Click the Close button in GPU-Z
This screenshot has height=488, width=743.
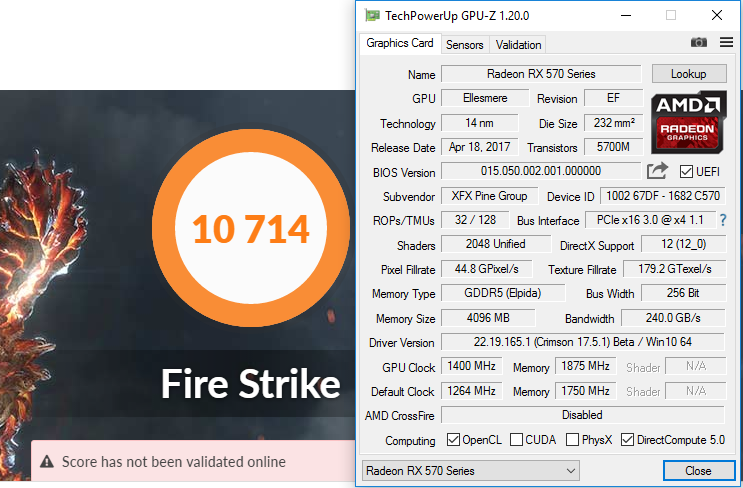[698, 470]
